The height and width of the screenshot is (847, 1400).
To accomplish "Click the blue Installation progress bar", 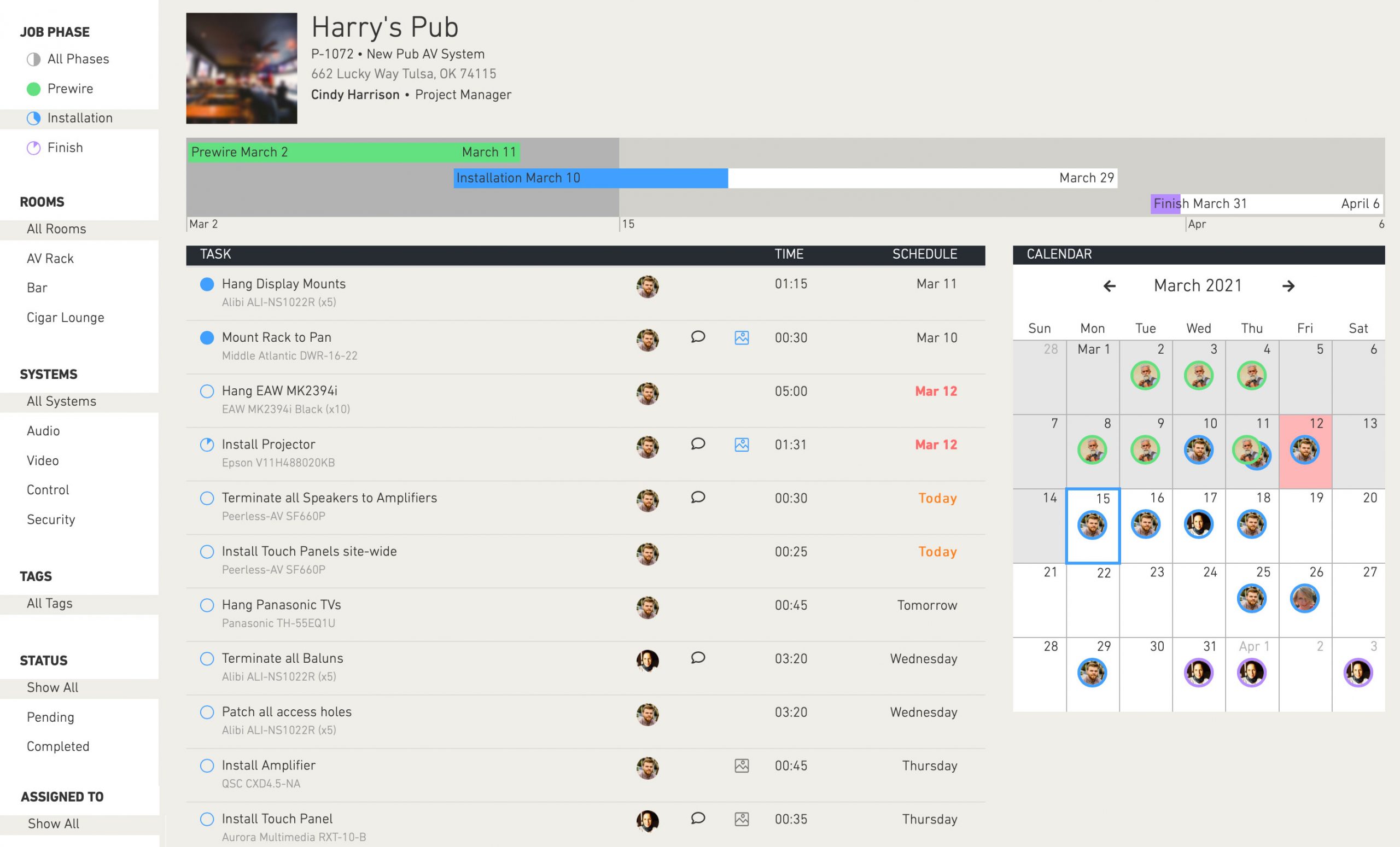I will [x=590, y=178].
